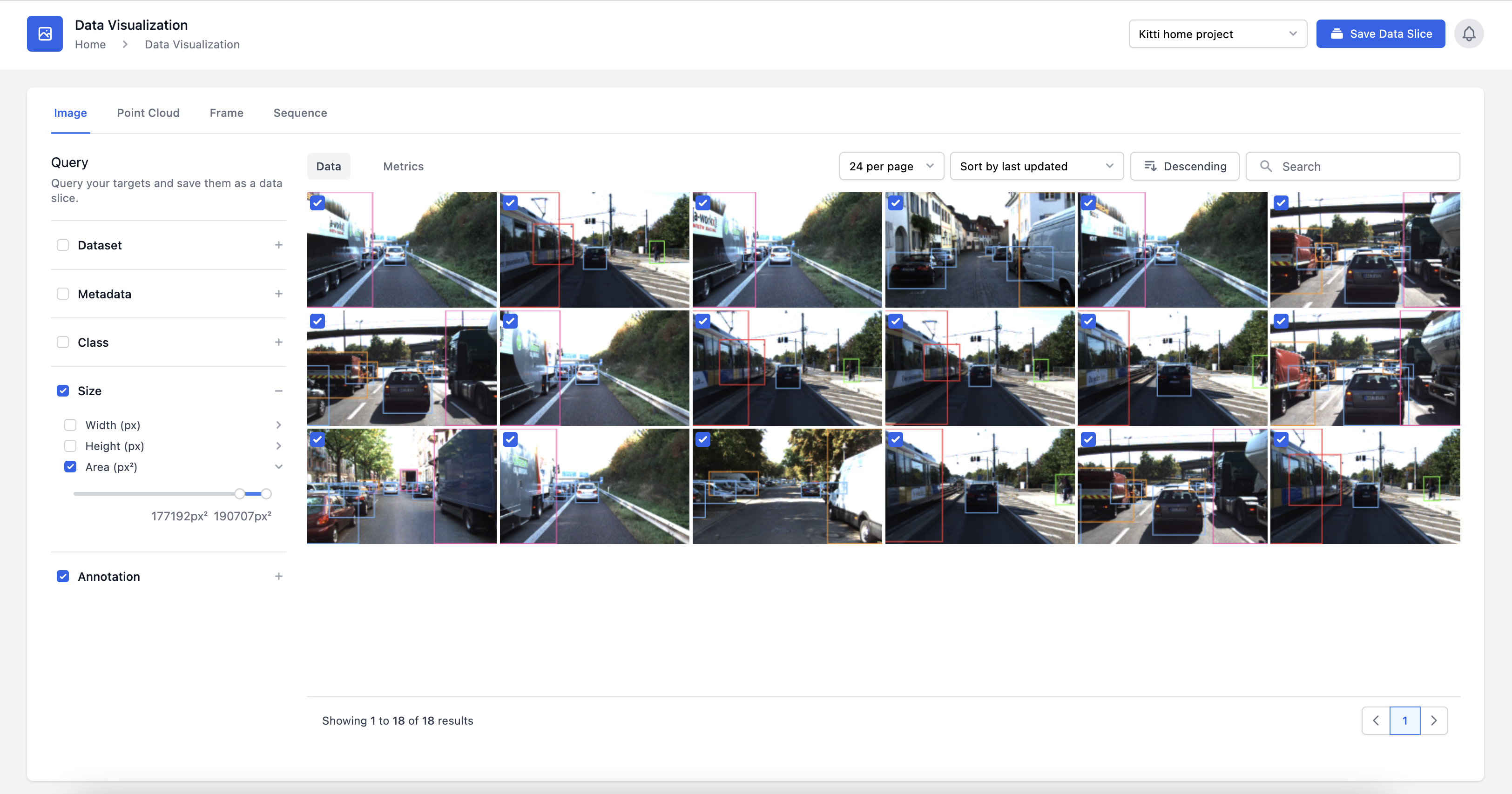Image resolution: width=1512 pixels, height=794 pixels.
Task: Uncheck the Annotation filter checkbox
Action: click(63, 576)
